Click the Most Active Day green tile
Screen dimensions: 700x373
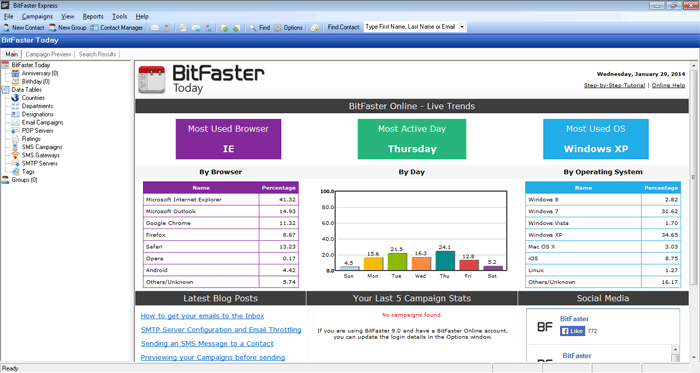(412, 139)
